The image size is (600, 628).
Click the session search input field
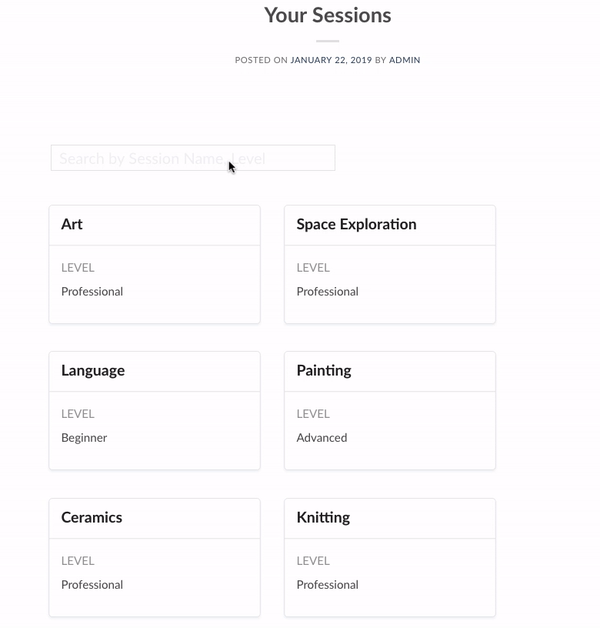click(x=193, y=158)
